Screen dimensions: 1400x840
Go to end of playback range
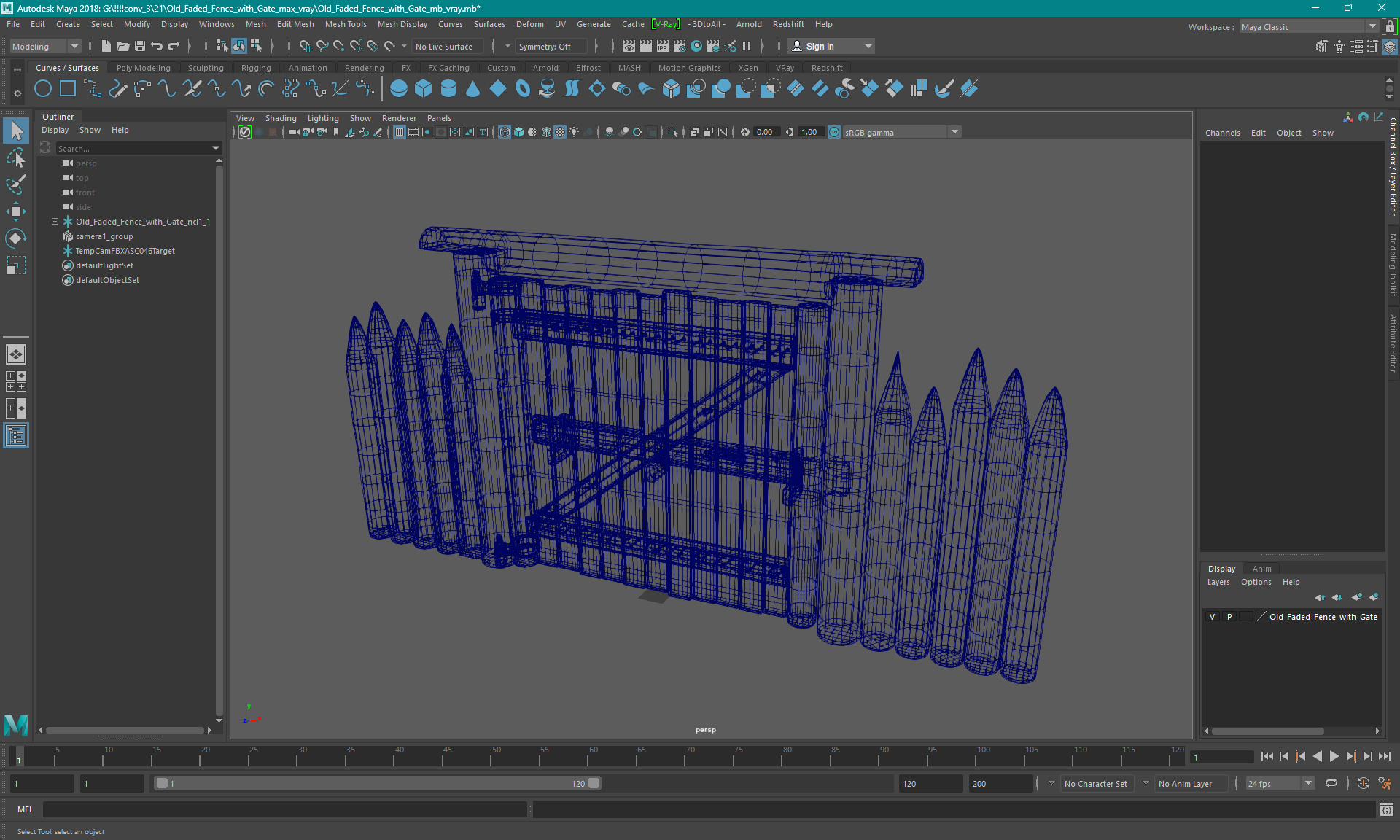(1384, 756)
